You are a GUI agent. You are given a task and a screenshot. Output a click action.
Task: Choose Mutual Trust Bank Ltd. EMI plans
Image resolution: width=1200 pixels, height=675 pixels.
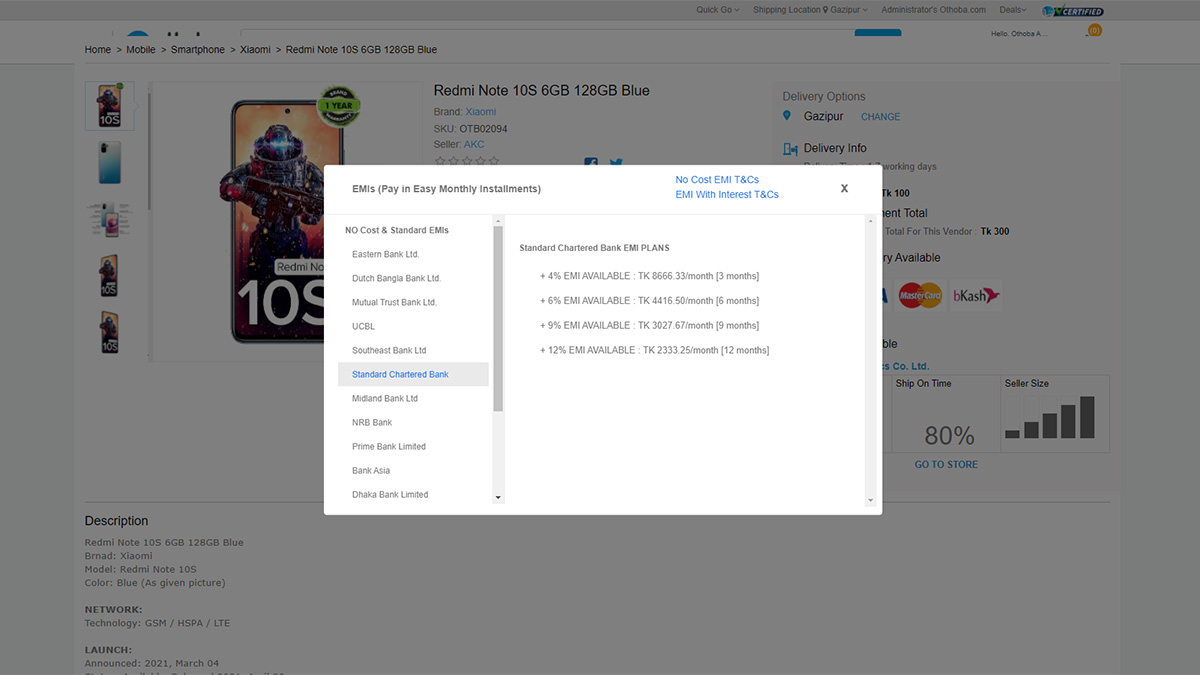(394, 303)
